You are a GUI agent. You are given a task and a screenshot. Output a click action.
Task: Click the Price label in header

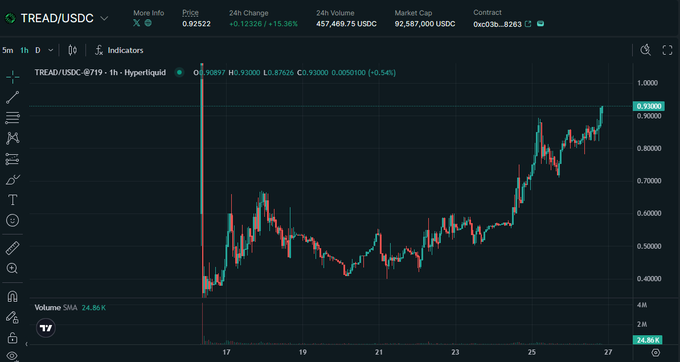click(x=190, y=13)
